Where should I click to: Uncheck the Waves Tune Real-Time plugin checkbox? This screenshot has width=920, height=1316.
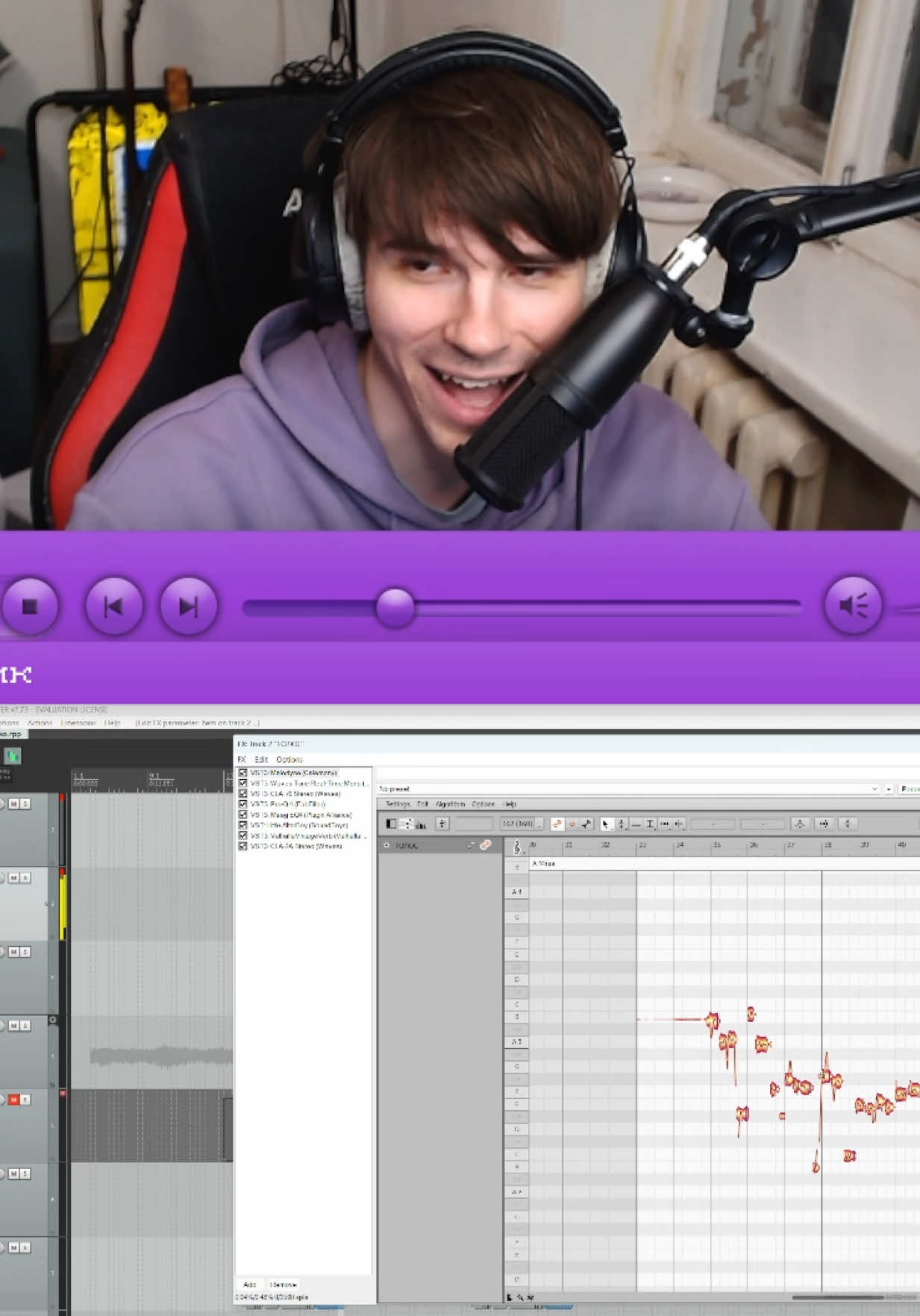(x=242, y=783)
